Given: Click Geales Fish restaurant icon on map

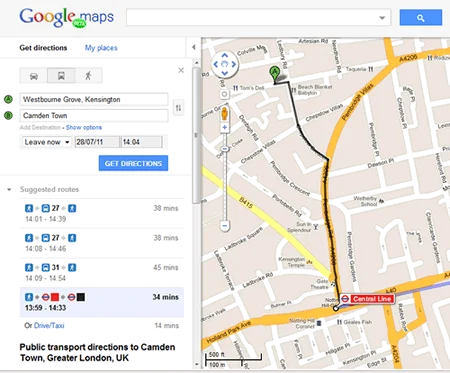Looking at the screenshot, I should tap(339, 322).
